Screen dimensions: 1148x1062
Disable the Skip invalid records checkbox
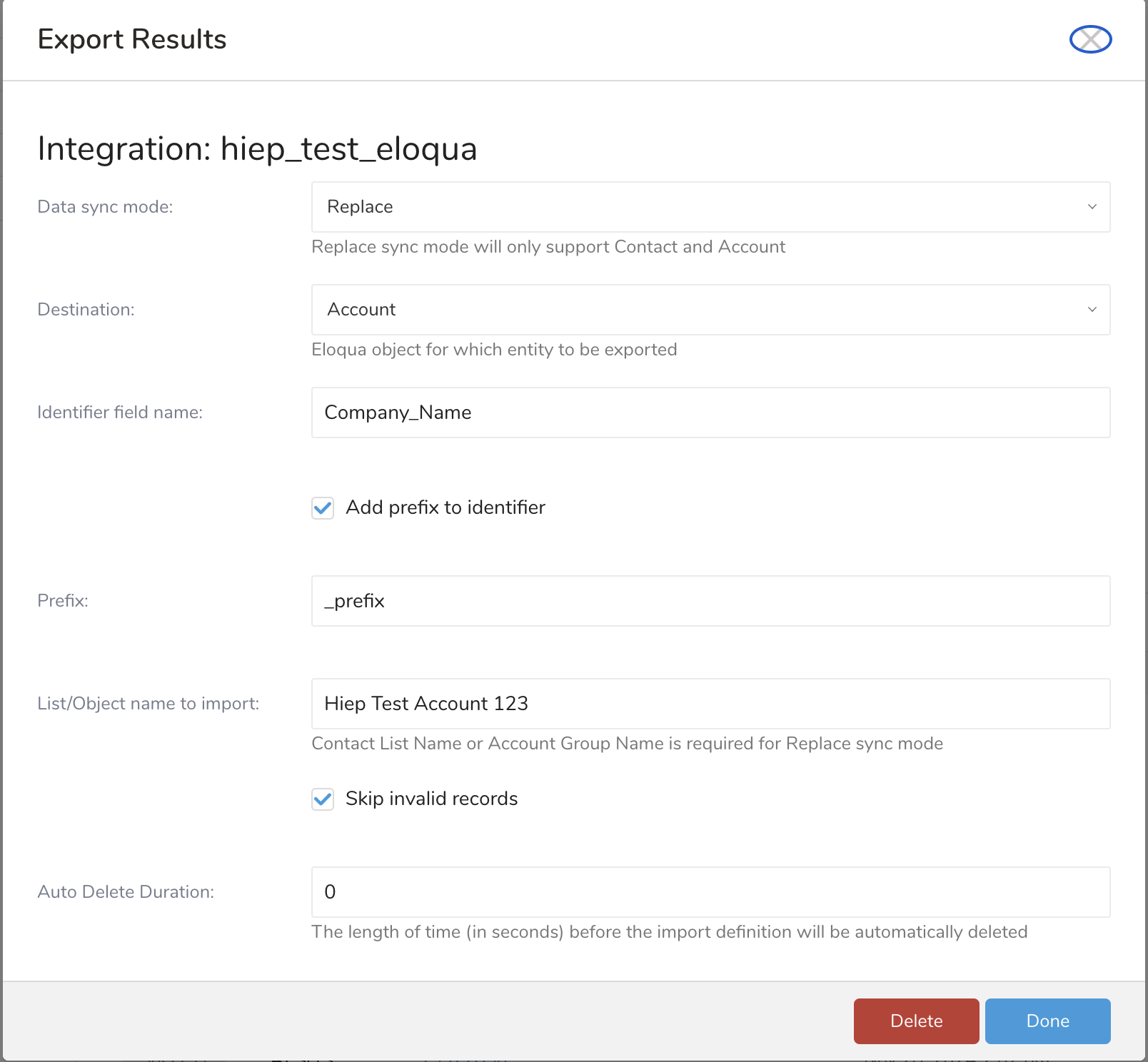pyautogui.click(x=323, y=799)
